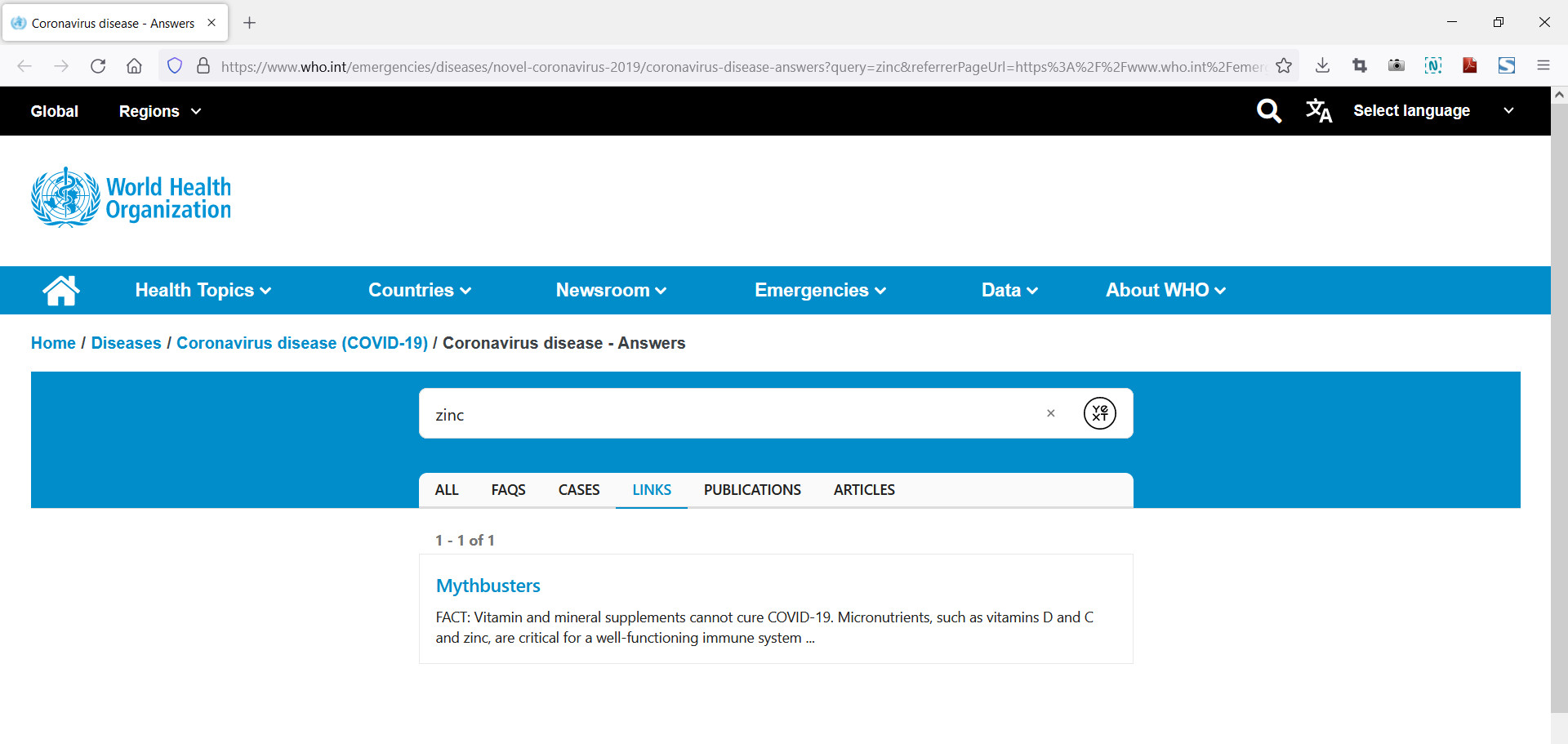Open a new browser tab
Image resolution: width=1568 pixels, height=744 pixels.
(250, 23)
